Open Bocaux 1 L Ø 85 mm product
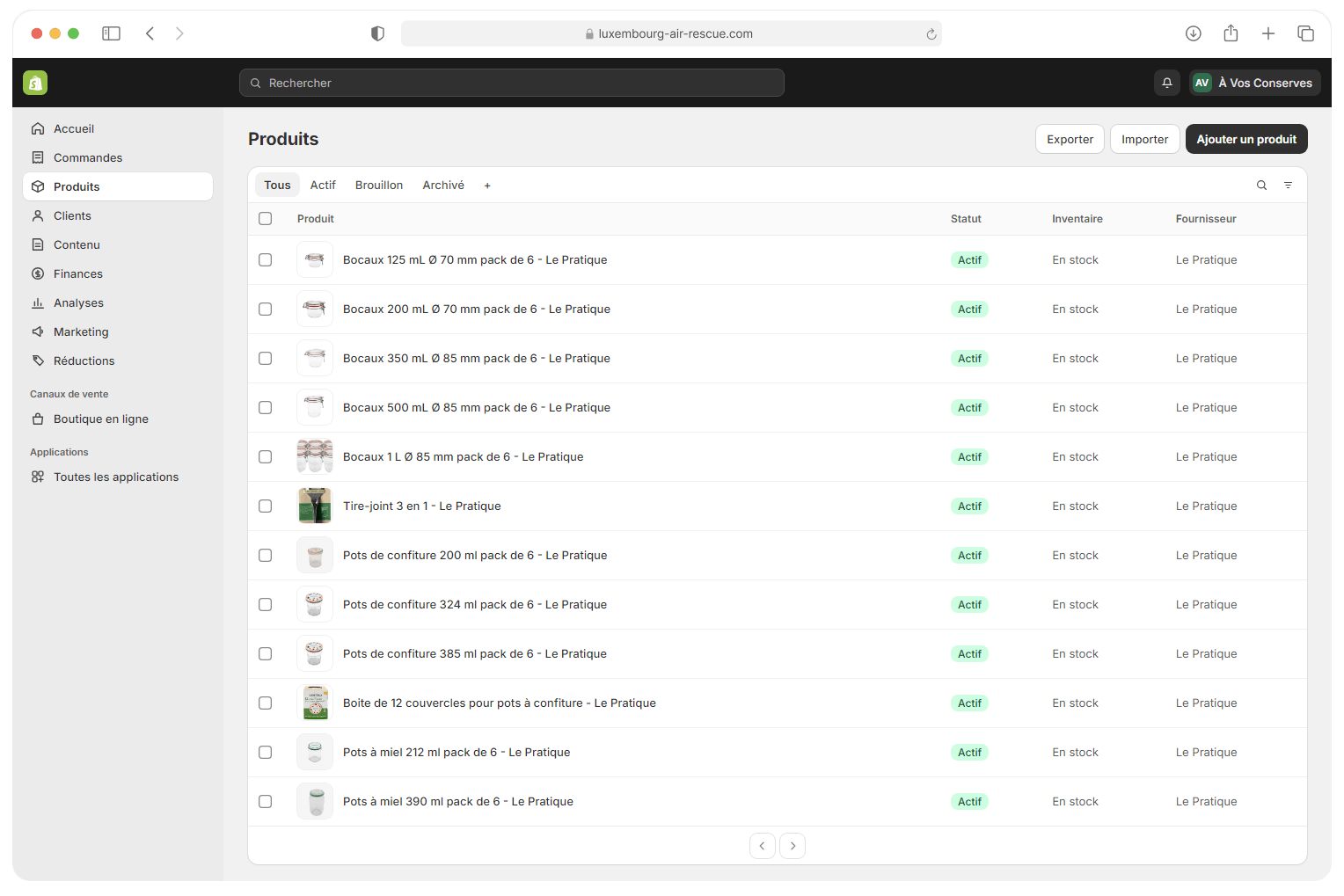Screen dimensions: 1344x896 [464, 457]
